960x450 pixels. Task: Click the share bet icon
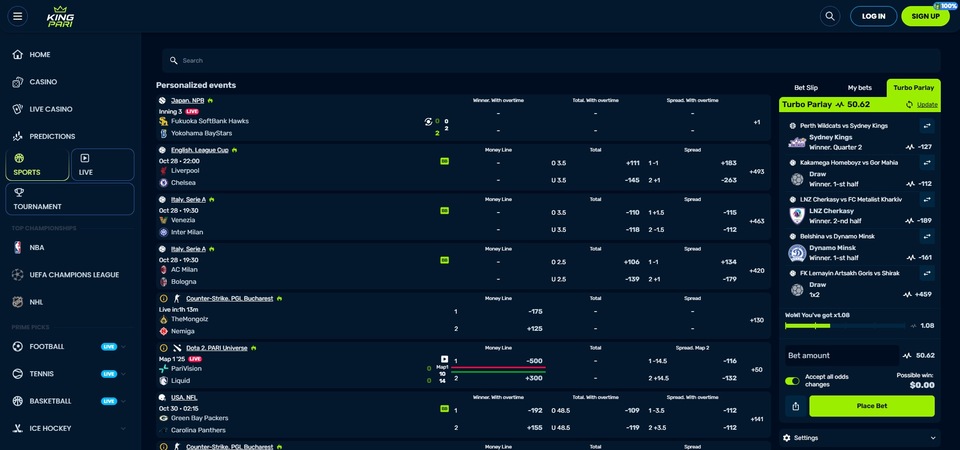[795, 406]
